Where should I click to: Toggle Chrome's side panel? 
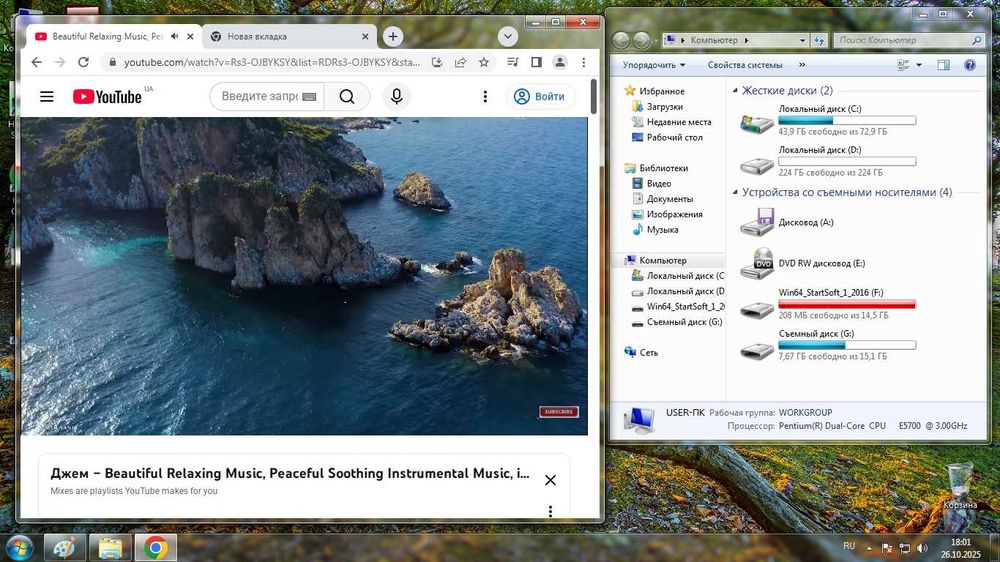[x=536, y=62]
